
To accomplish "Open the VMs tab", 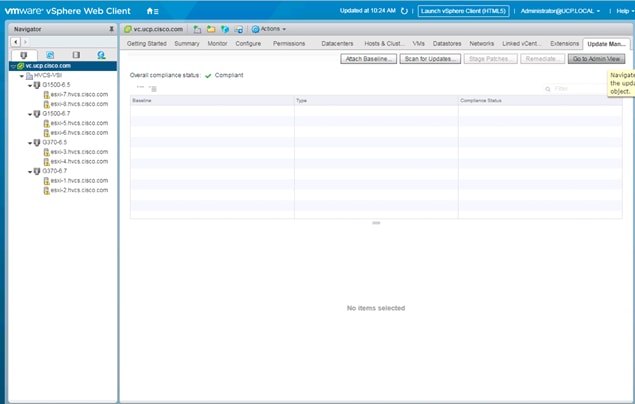I will tap(418, 43).
